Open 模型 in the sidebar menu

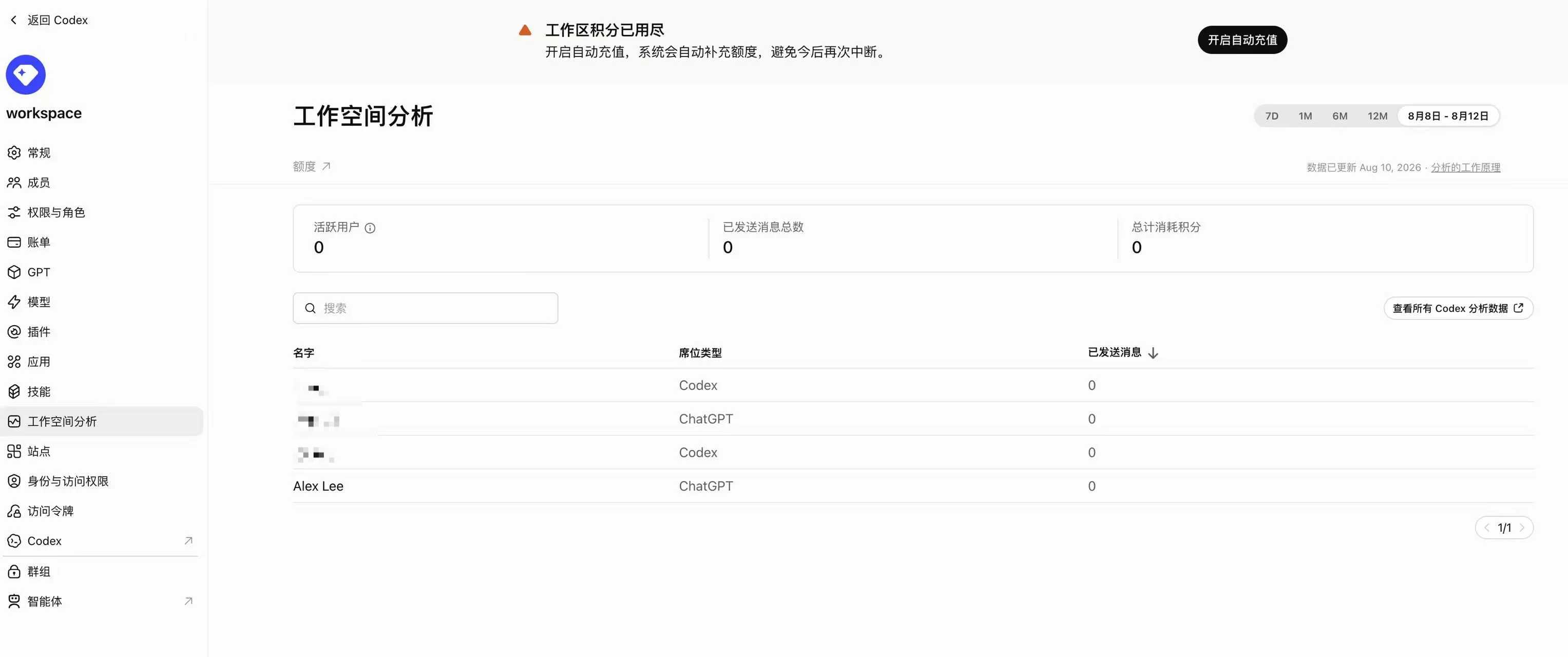(102, 302)
